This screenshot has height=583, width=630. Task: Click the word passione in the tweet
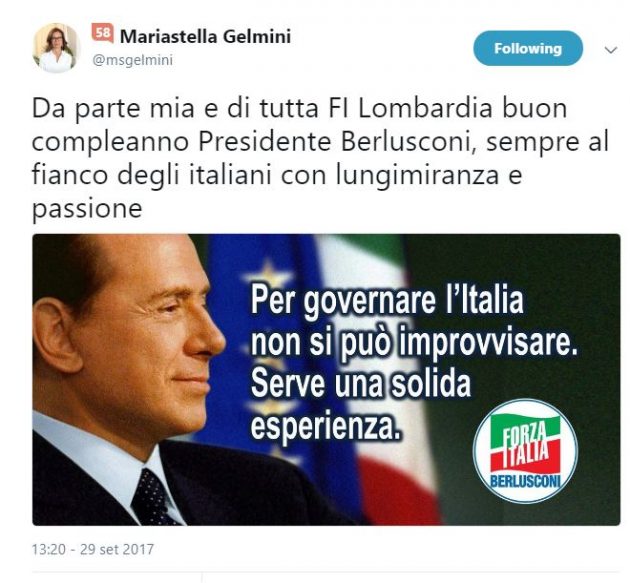87,209
